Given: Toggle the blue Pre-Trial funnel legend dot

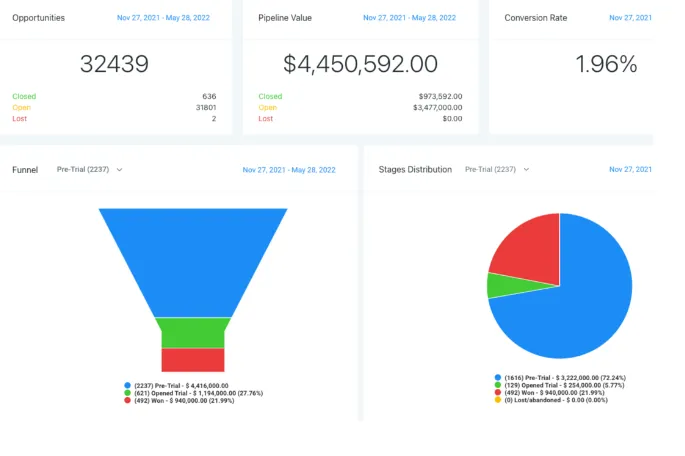Looking at the screenshot, I should point(128,385).
